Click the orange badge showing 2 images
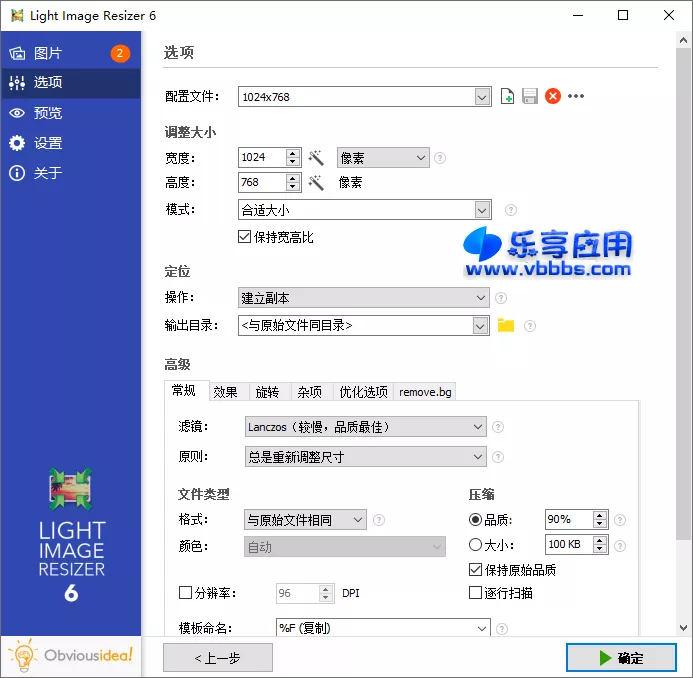 tap(120, 53)
